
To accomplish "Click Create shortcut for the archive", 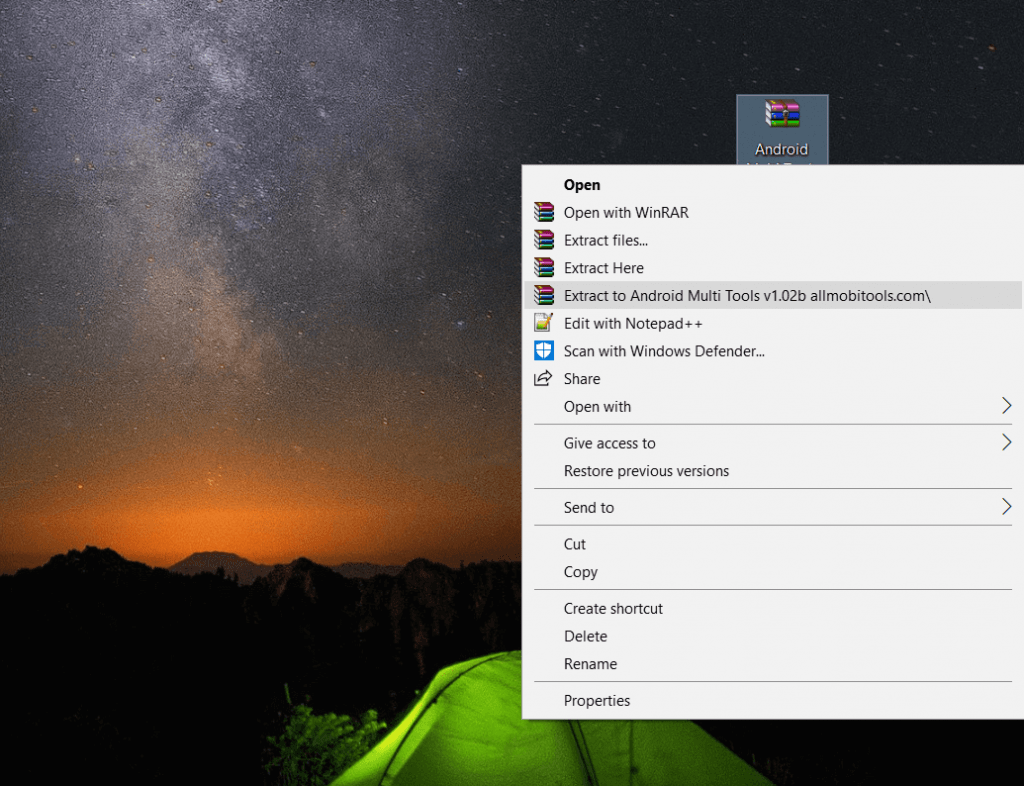I will coord(614,608).
